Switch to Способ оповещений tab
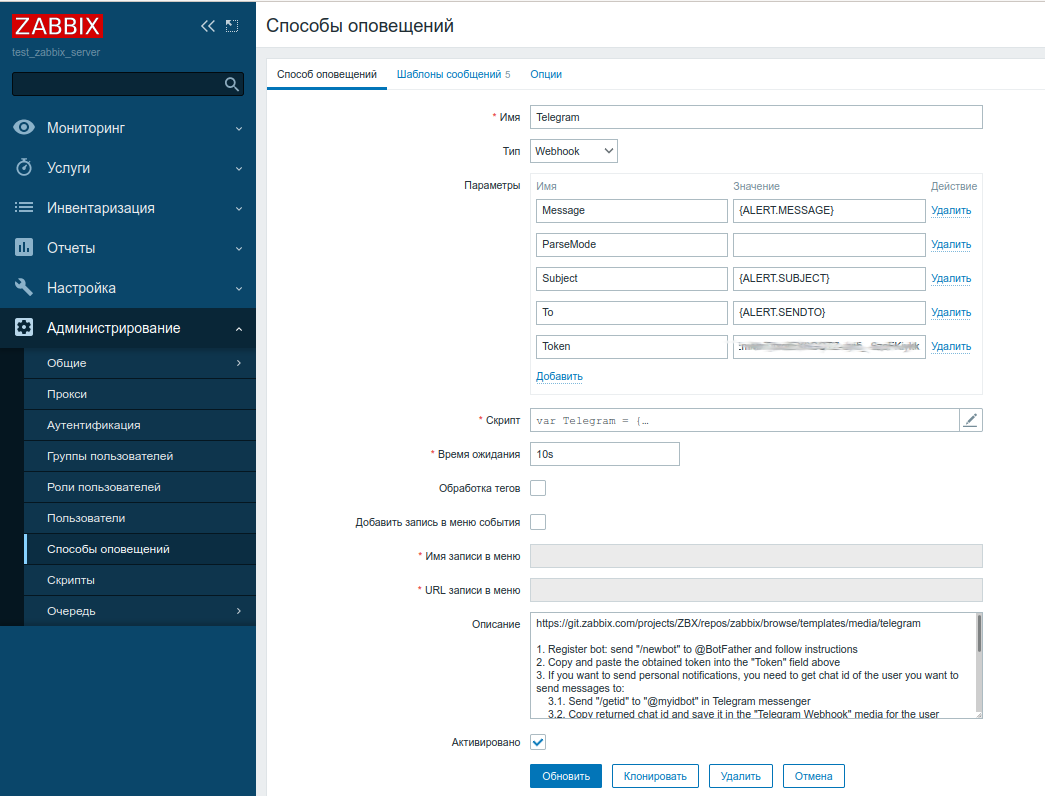This screenshot has width=1045, height=796. pyautogui.click(x=327, y=74)
